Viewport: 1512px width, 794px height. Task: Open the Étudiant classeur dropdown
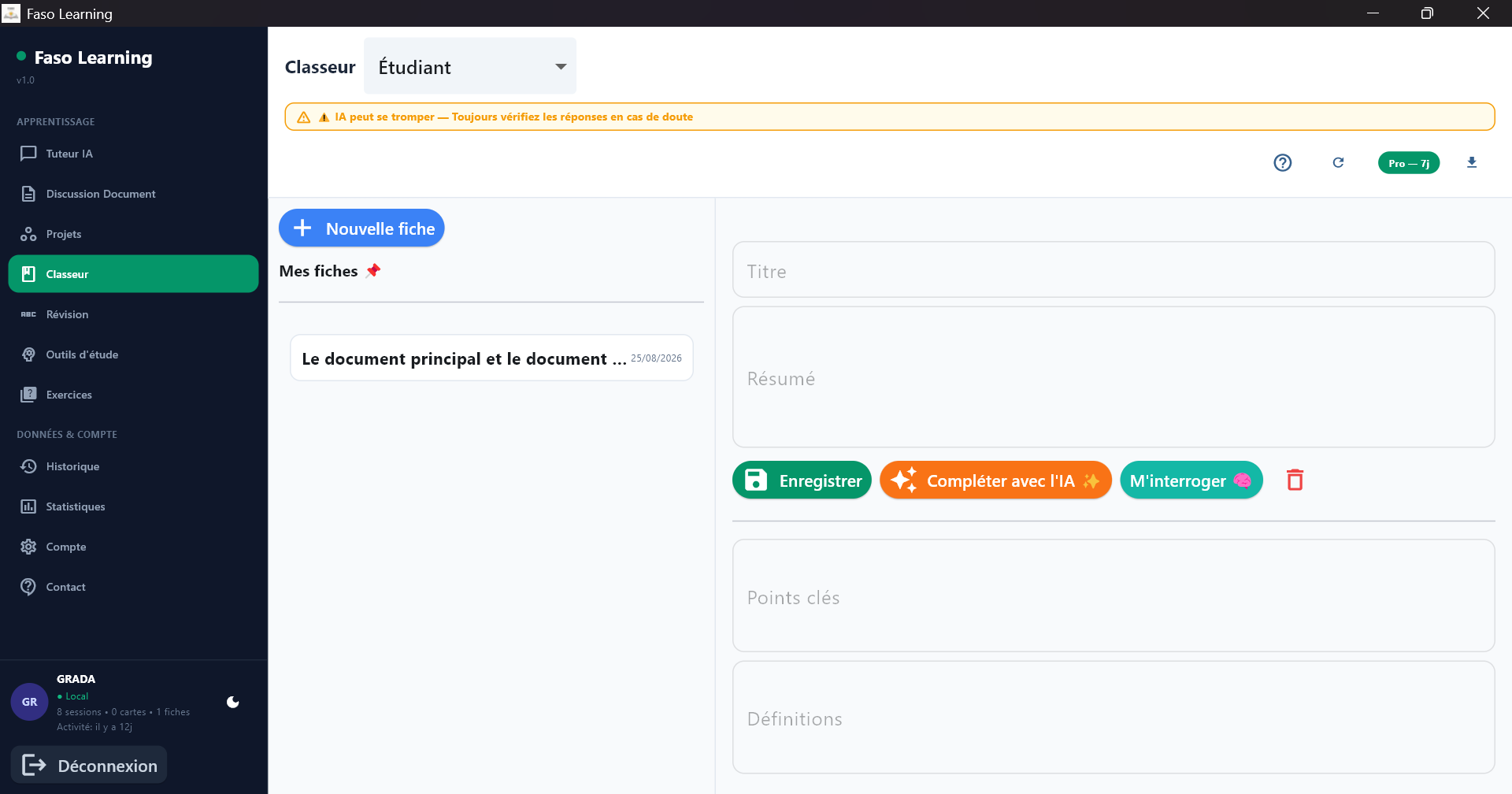[470, 66]
